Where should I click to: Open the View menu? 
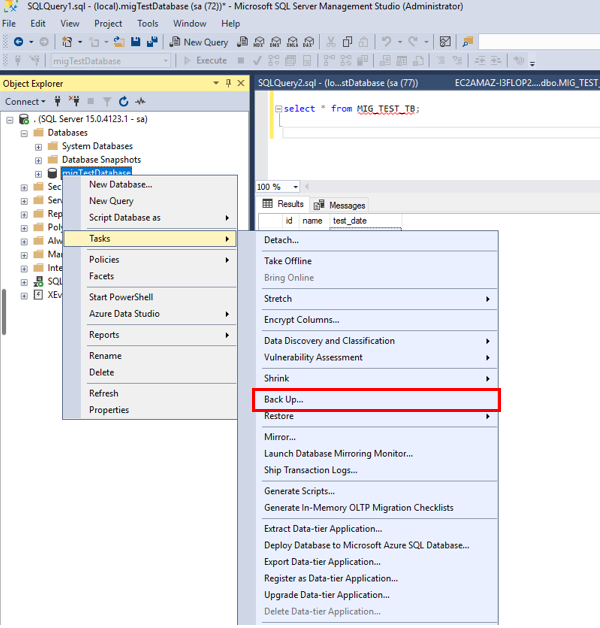coord(70,24)
